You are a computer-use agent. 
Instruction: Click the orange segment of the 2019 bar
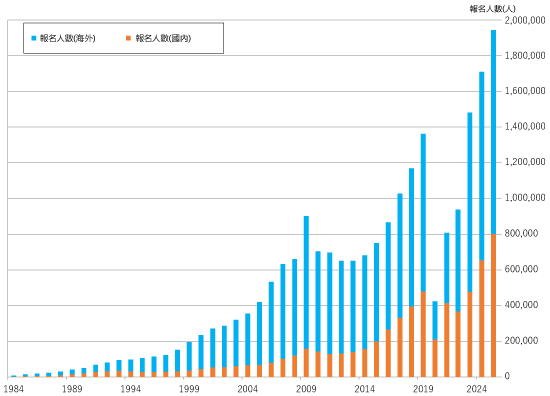pos(423,334)
